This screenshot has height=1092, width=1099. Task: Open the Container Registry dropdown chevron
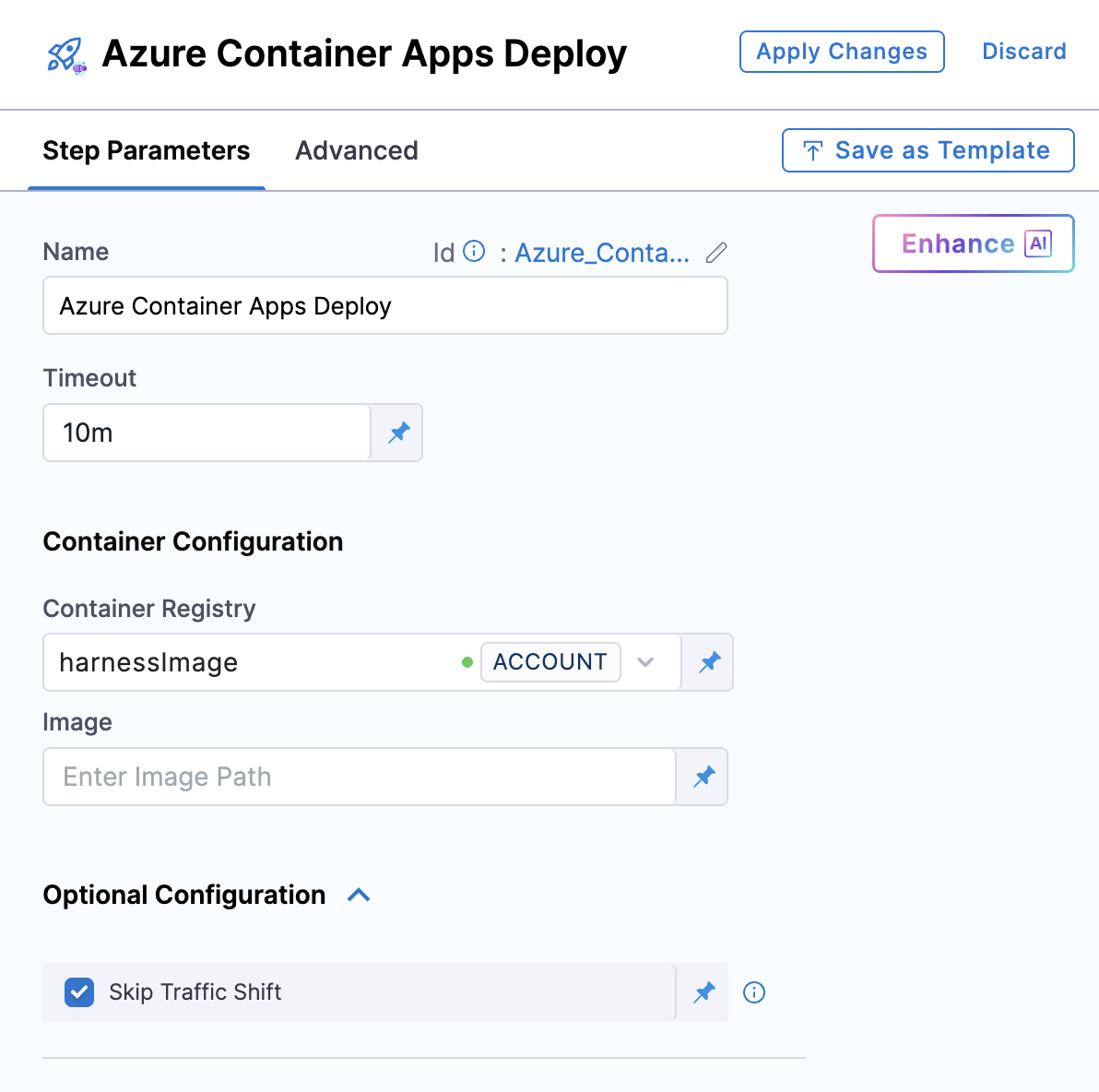pos(645,662)
